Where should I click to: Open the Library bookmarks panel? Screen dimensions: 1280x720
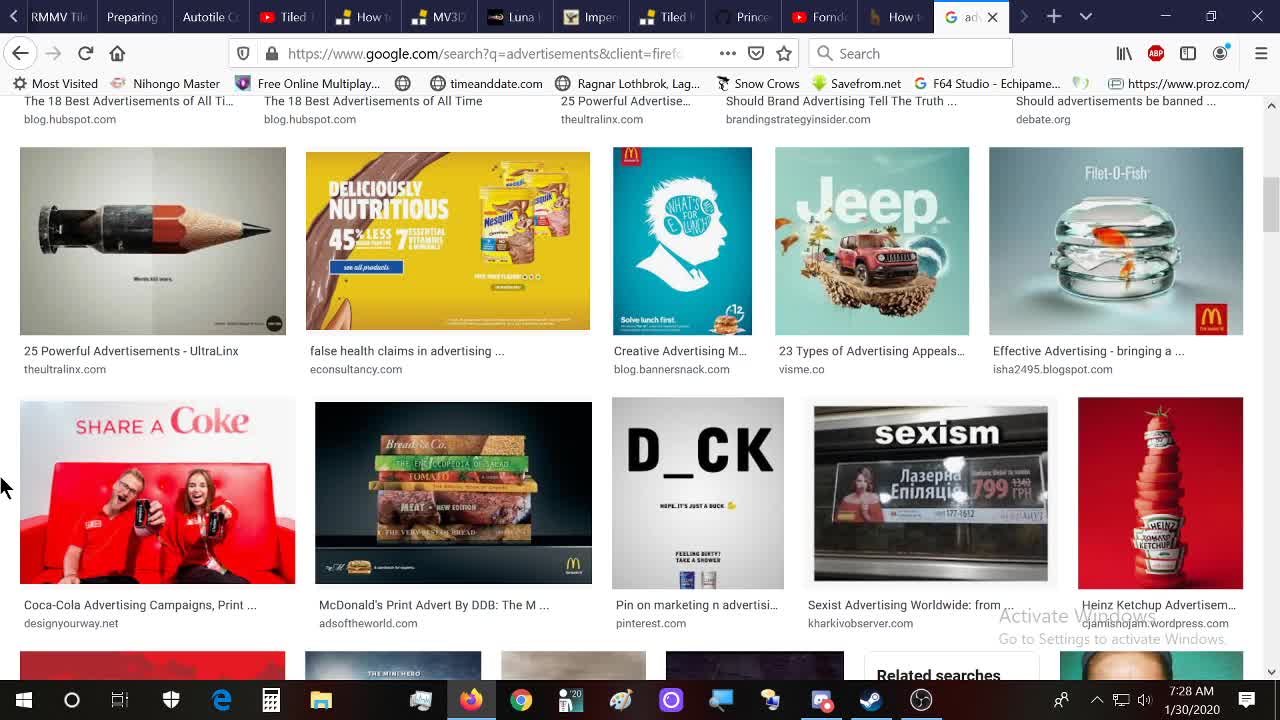pyautogui.click(x=1124, y=53)
